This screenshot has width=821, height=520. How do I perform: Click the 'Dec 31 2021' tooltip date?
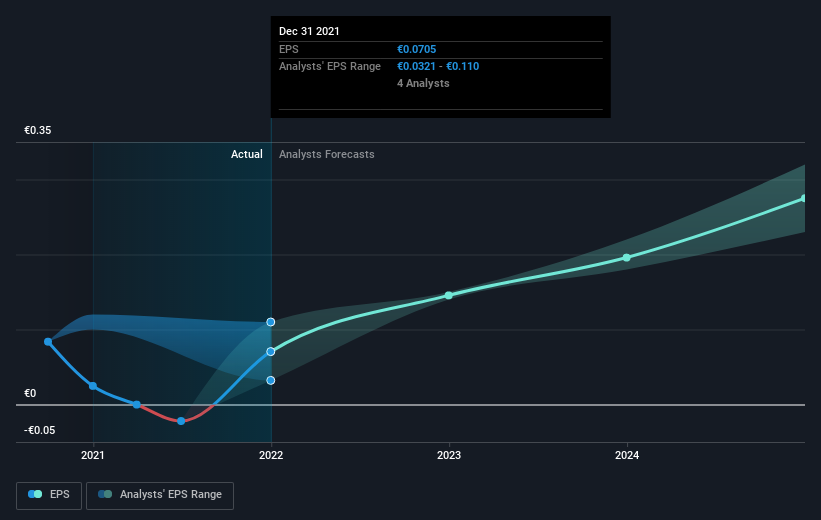click(x=309, y=31)
